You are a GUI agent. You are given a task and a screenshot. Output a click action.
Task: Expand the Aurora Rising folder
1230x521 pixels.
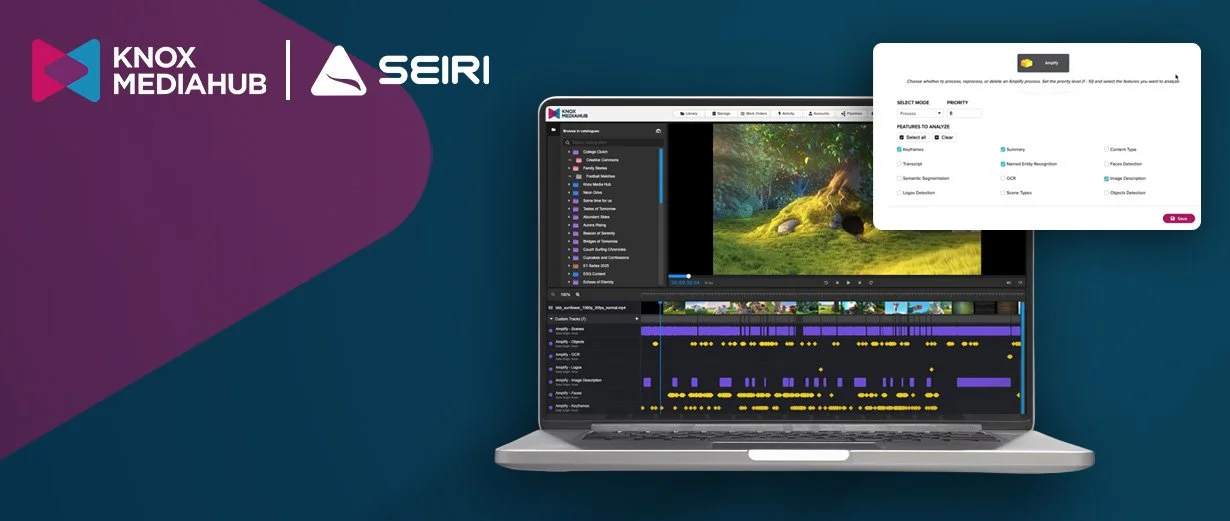coord(570,225)
